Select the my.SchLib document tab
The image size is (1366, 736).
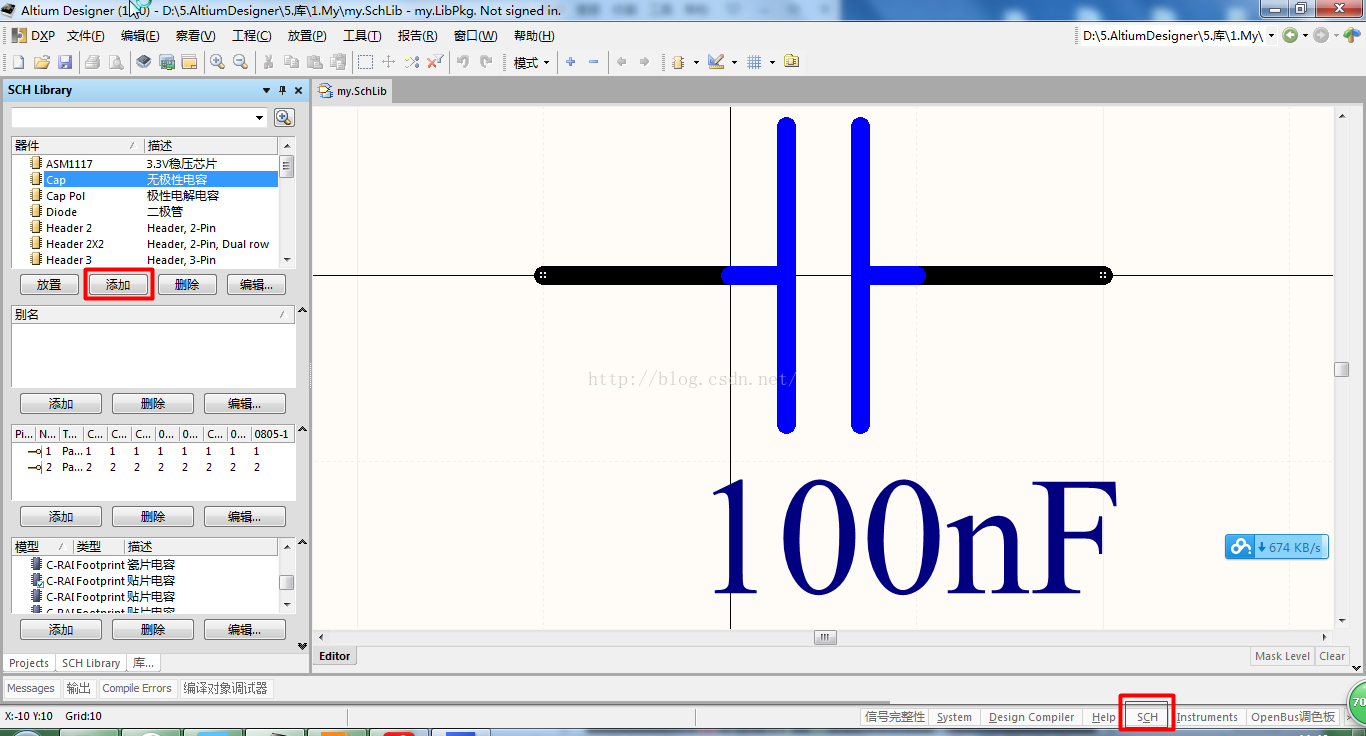click(352, 90)
